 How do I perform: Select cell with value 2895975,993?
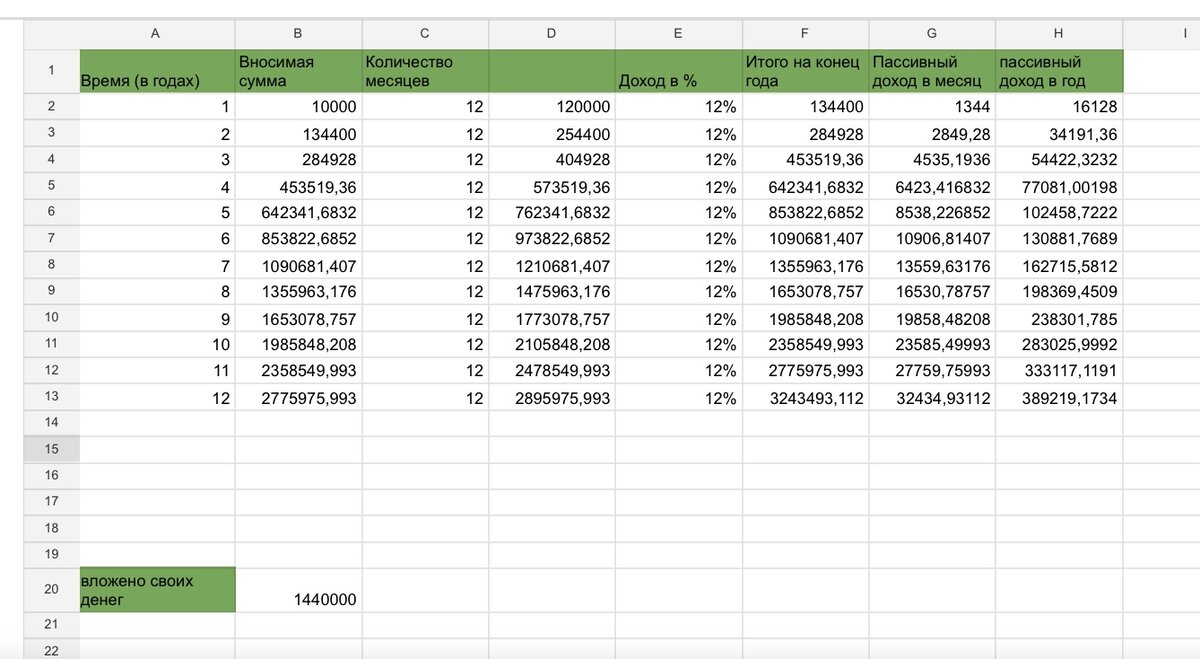pos(551,397)
